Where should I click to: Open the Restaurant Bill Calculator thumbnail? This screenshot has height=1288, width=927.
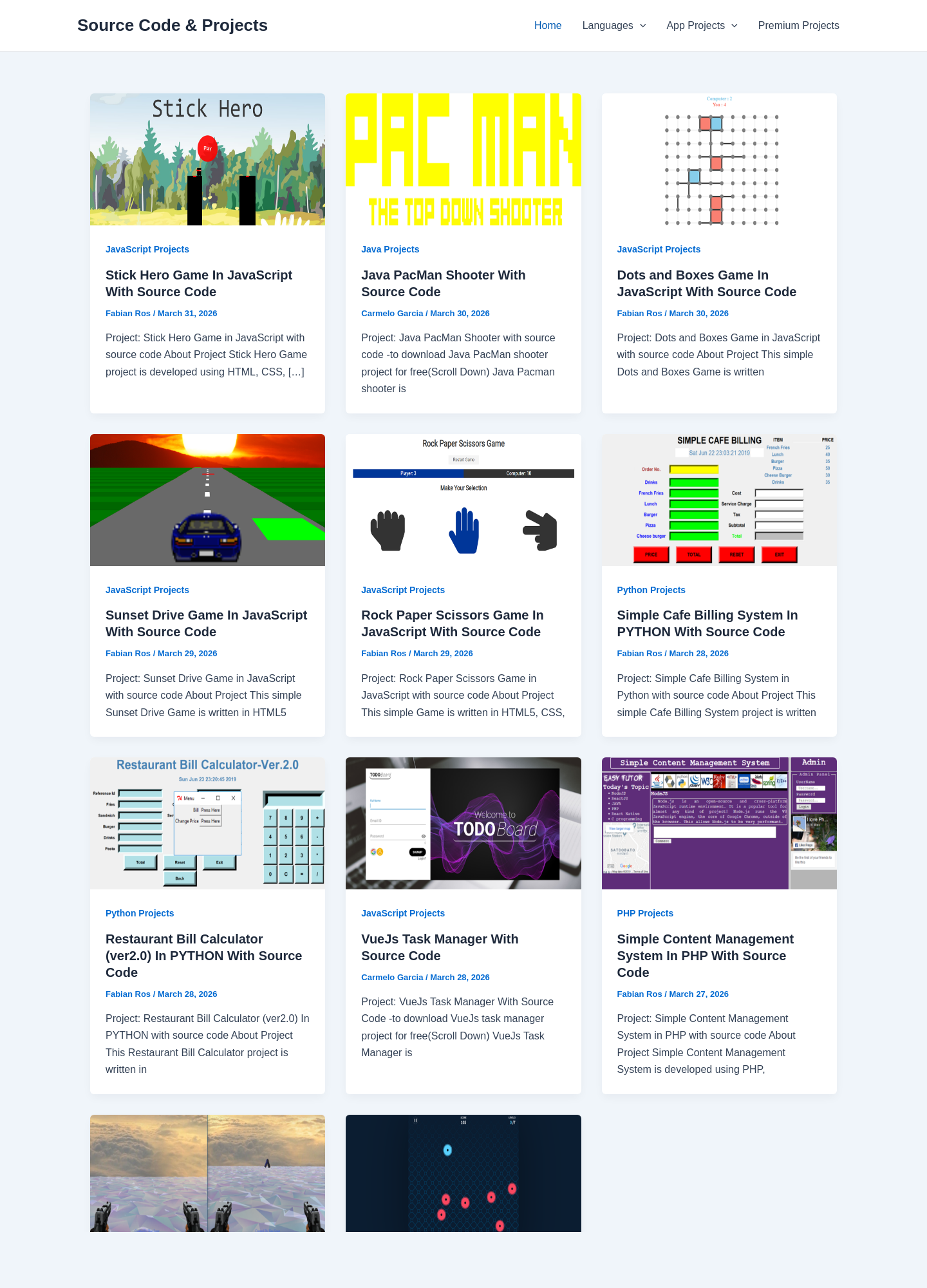[207, 823]
